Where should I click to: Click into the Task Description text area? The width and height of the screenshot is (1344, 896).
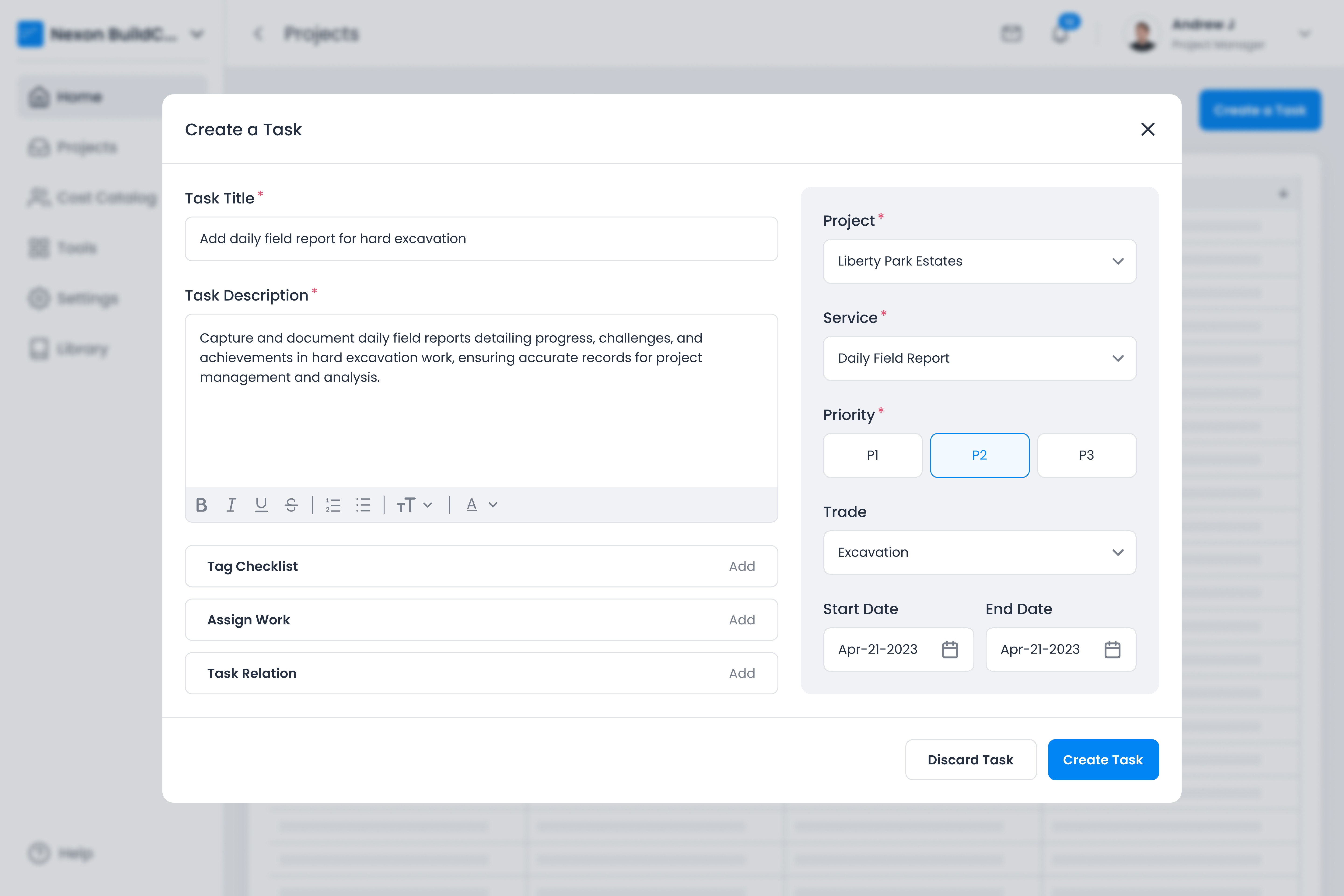tap(481, 401)
